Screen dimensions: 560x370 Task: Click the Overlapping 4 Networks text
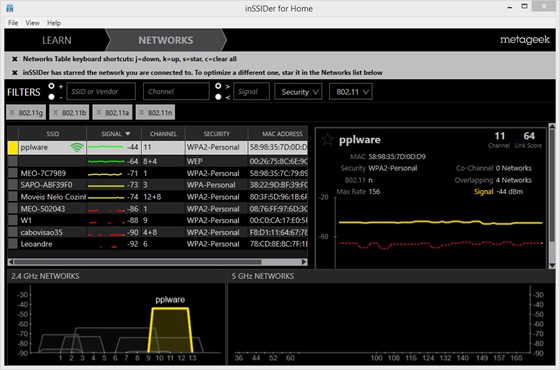[493, 180]
